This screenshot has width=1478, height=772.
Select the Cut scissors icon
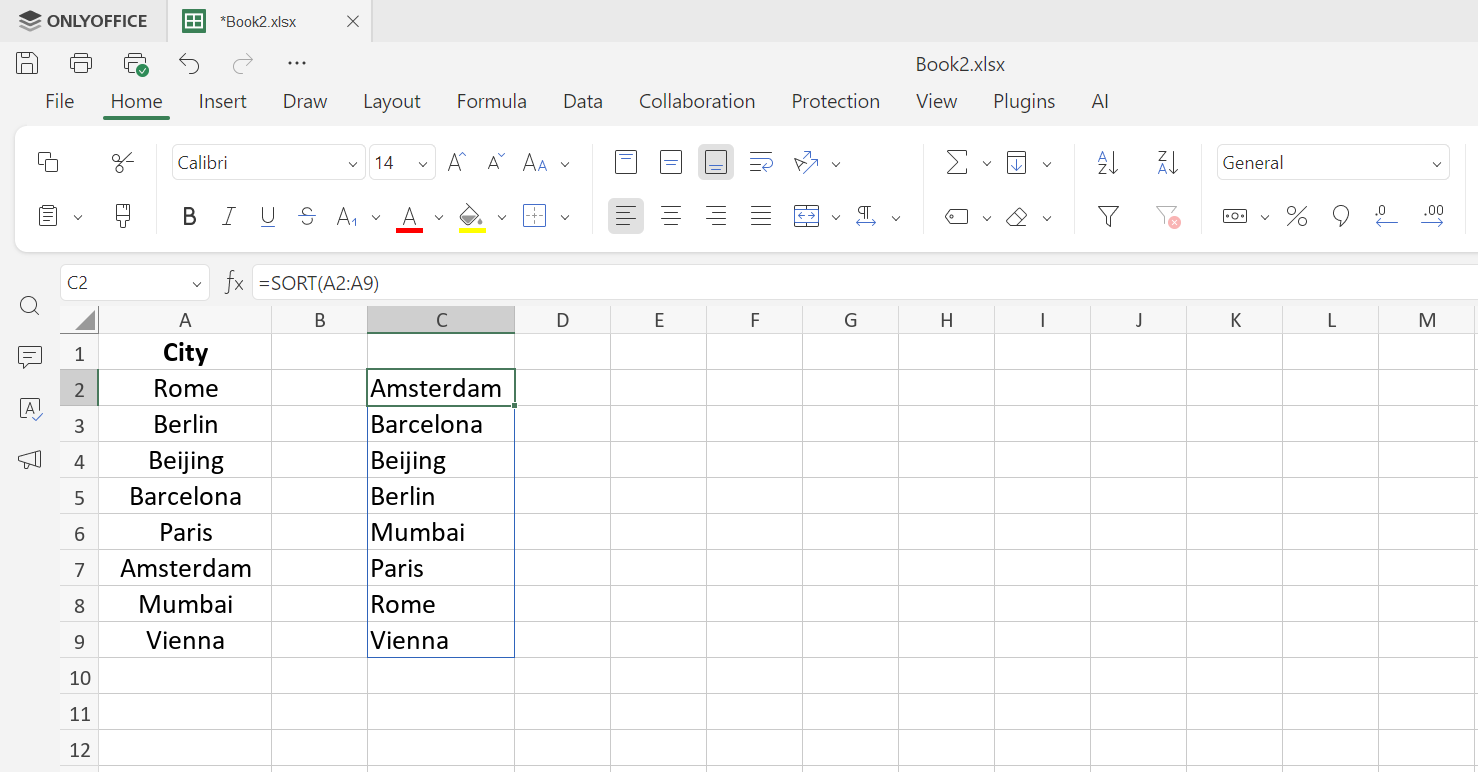pos(123,163)
